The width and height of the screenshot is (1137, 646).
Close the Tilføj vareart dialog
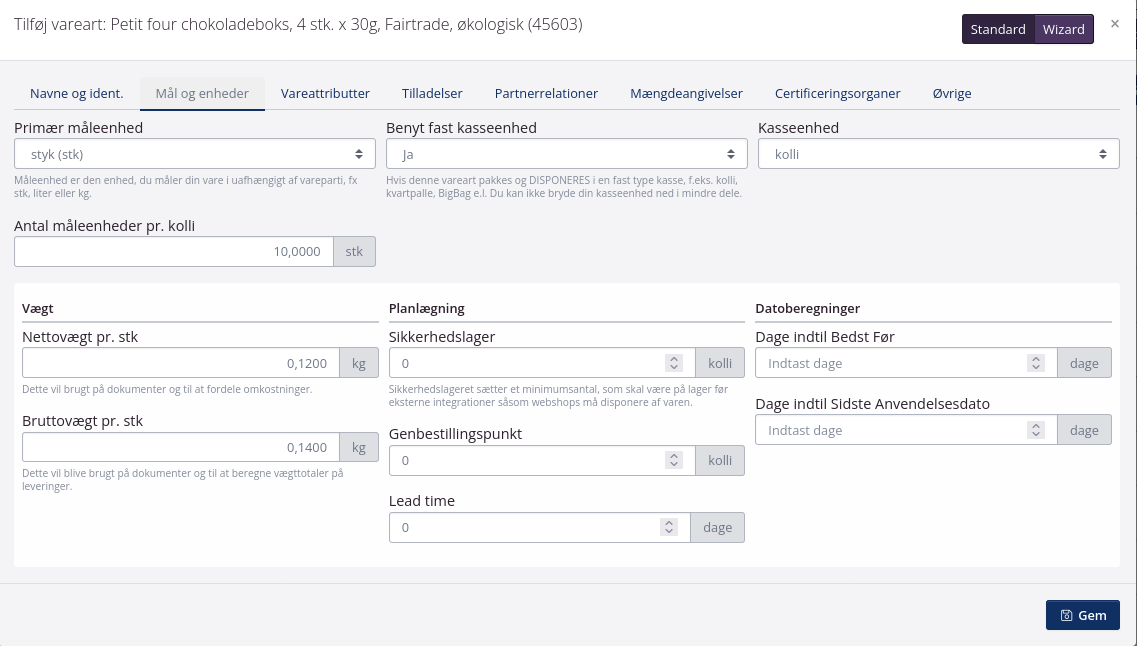[1115, 24]
